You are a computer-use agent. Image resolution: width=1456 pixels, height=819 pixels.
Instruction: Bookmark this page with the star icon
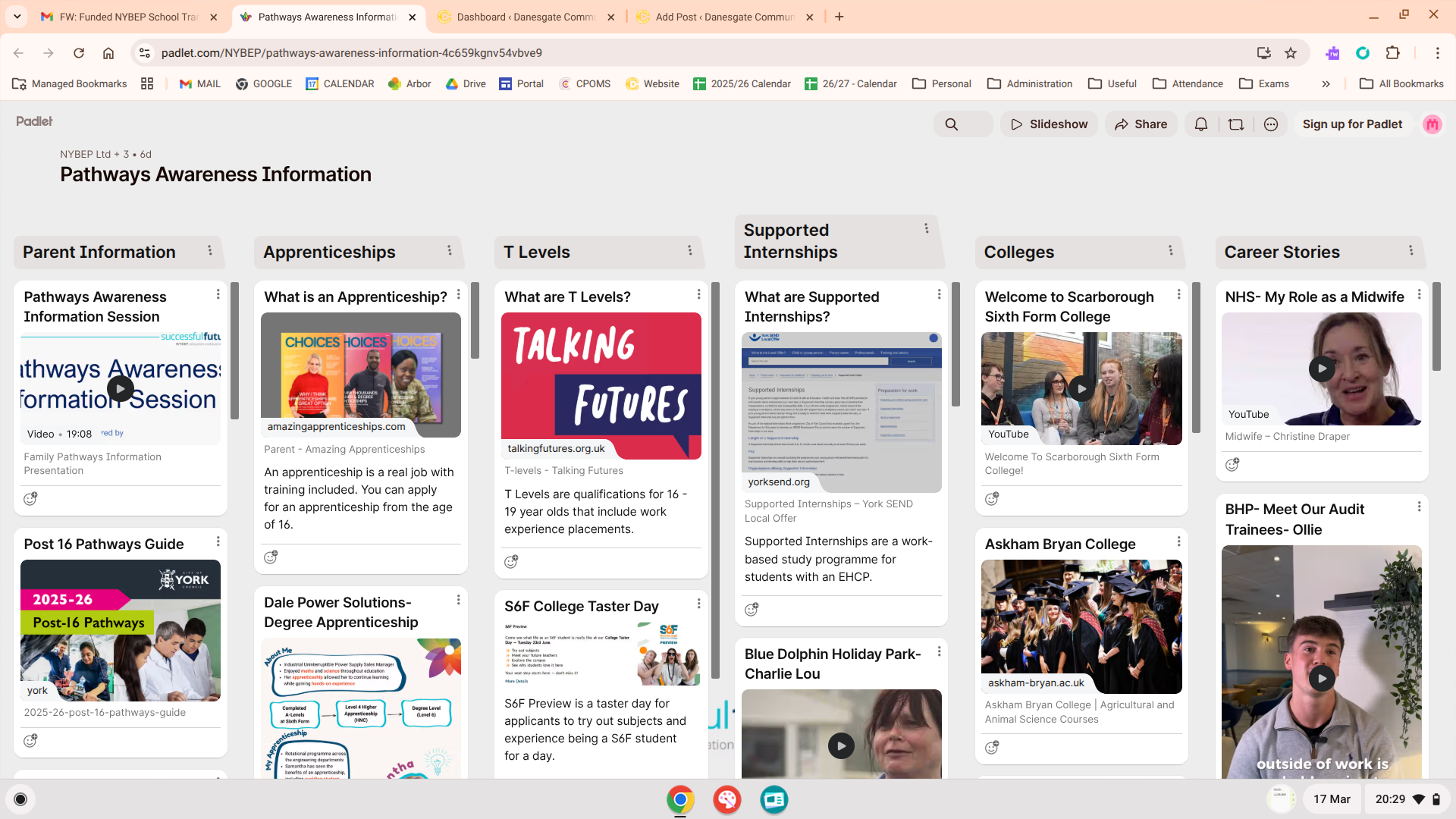tap(1291, 53)
